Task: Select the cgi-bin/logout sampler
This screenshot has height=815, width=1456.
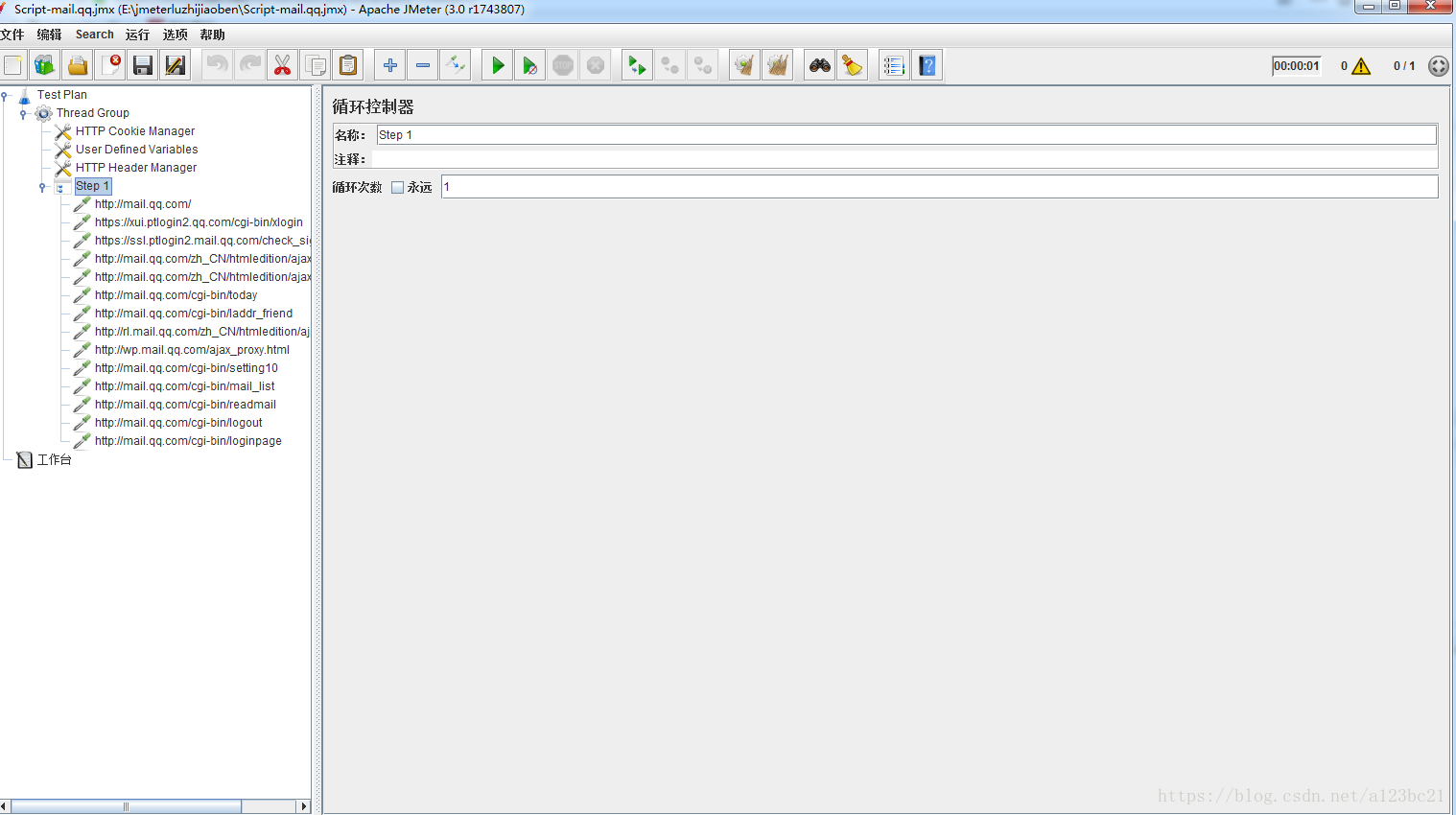Action: point(178,423)
